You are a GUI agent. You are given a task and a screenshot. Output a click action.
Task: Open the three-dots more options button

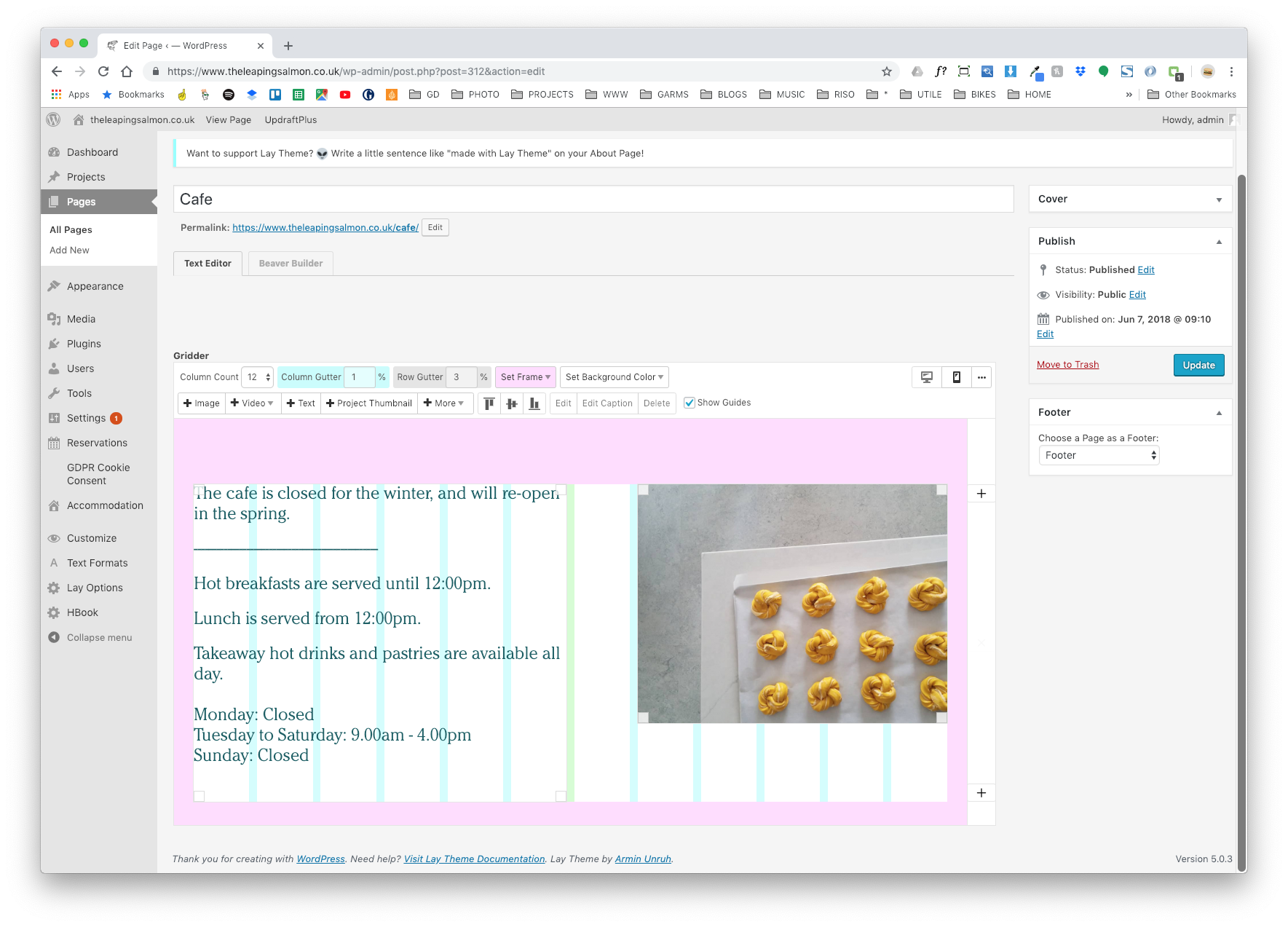(x=981, y=377)
